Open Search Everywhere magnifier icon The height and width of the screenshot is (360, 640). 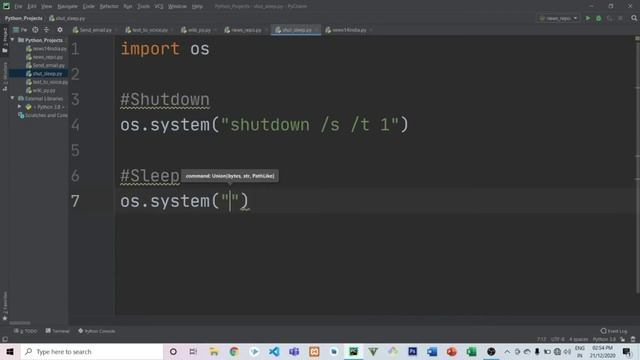point(634,18)
